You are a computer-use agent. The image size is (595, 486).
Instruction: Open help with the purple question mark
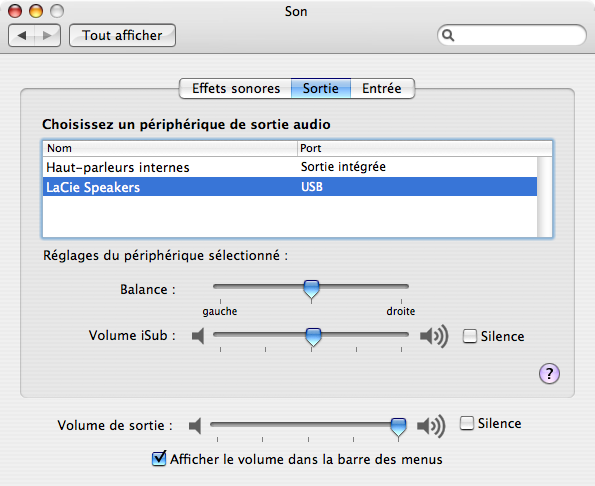(549, 374)
